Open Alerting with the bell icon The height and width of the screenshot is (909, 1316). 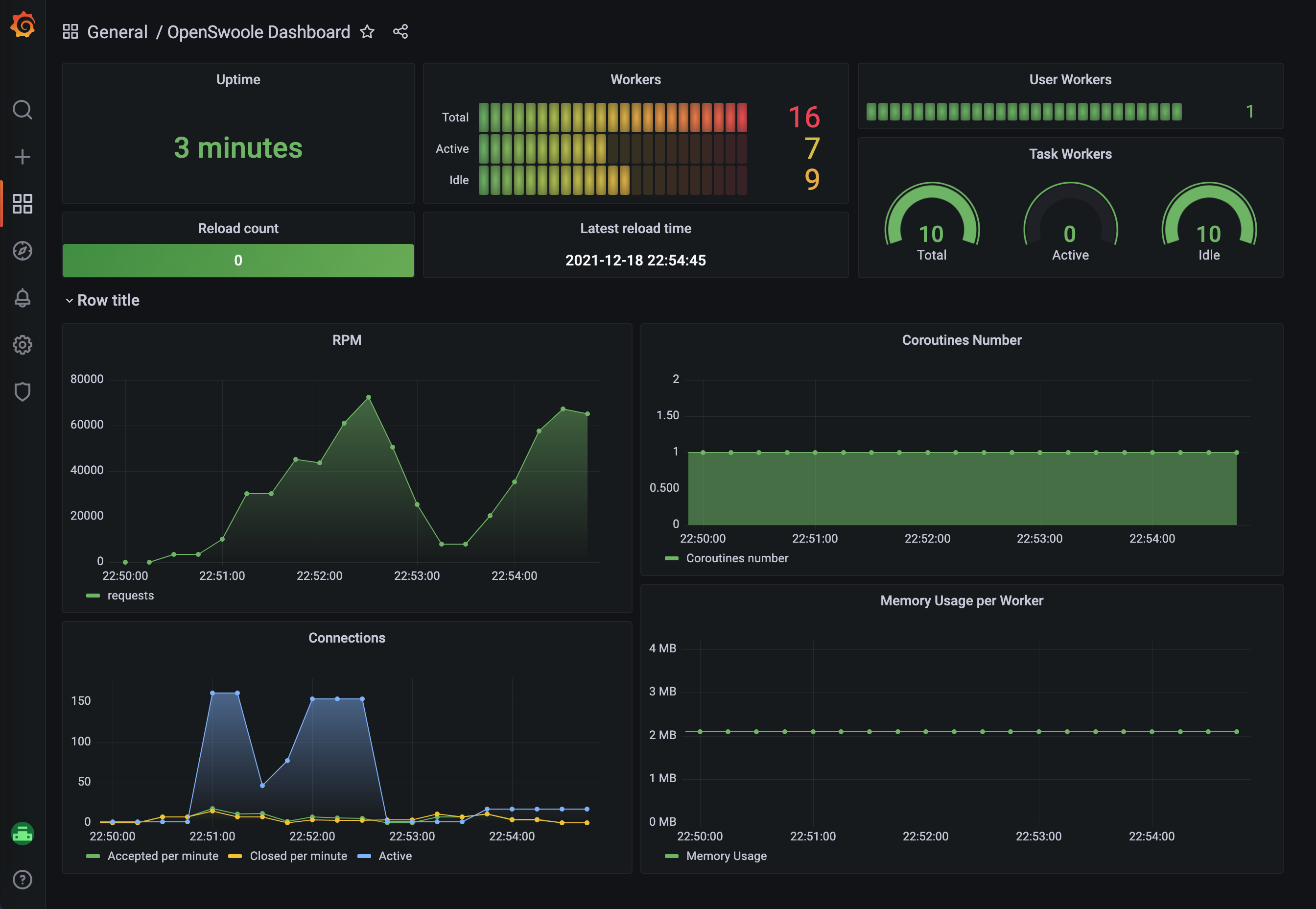point(23,298)
